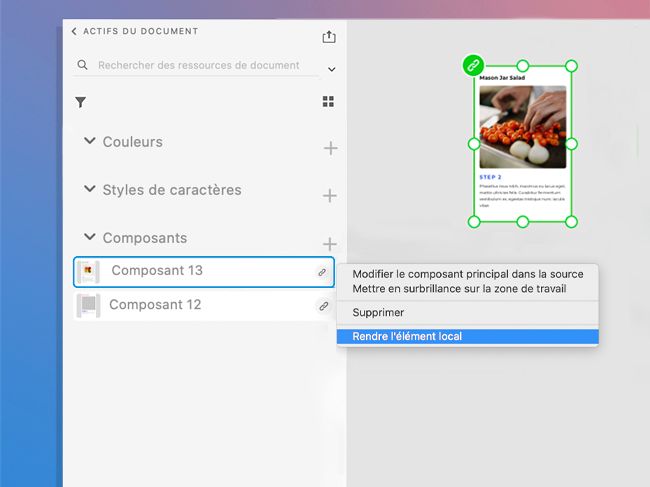Image resolution: width=650 pixels, height=487 pixels.
Task: Click the Styles de caractères label
Action: click(x=172, y=190)
